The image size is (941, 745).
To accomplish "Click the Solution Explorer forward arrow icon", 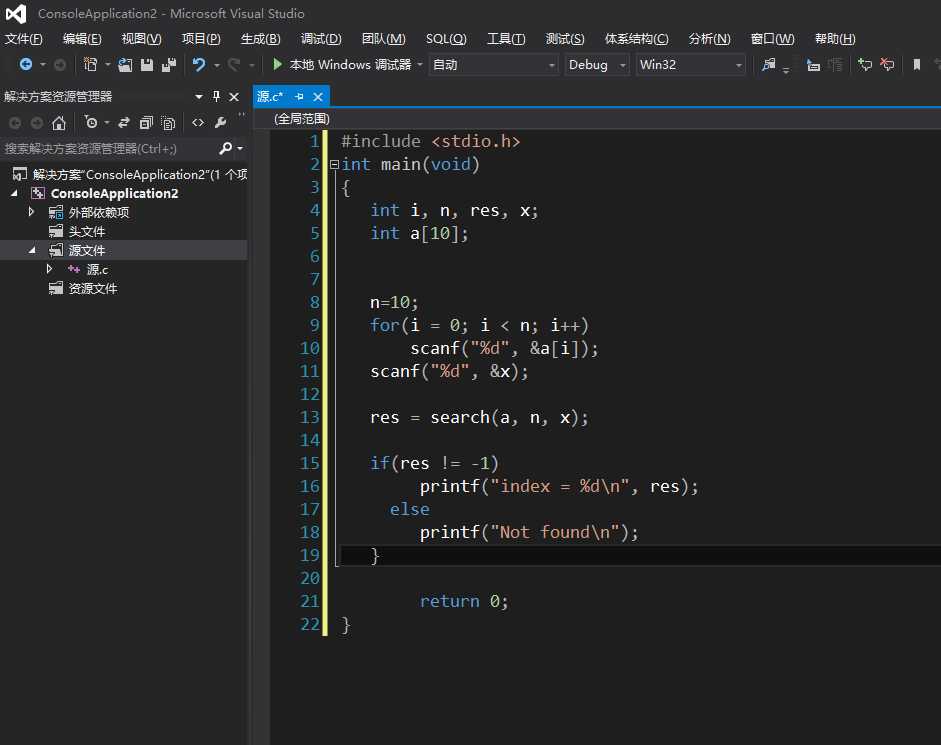I will tap(37, 123).
